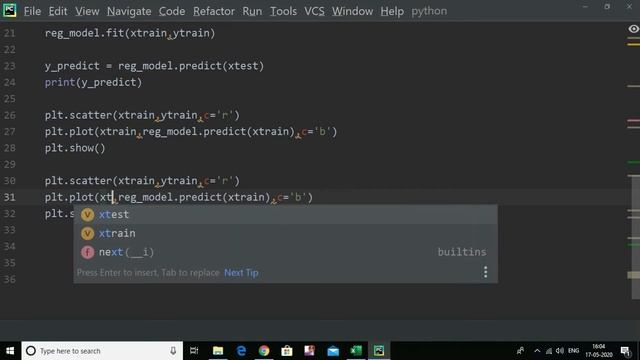Screen dimensions: 640x360
Task: Click the Type here to search box
Action: pyautogui.click(x=102, y=351)
